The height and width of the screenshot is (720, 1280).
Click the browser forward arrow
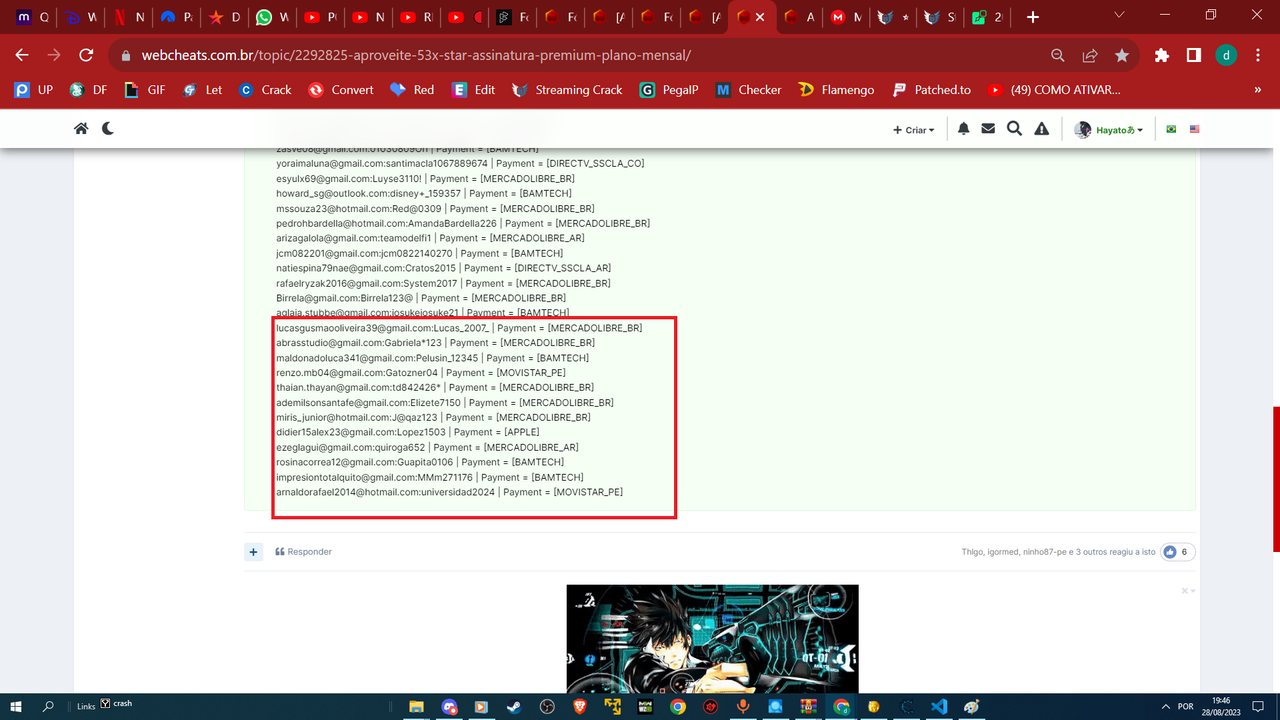pyautogui.click(x=54, y=55)
